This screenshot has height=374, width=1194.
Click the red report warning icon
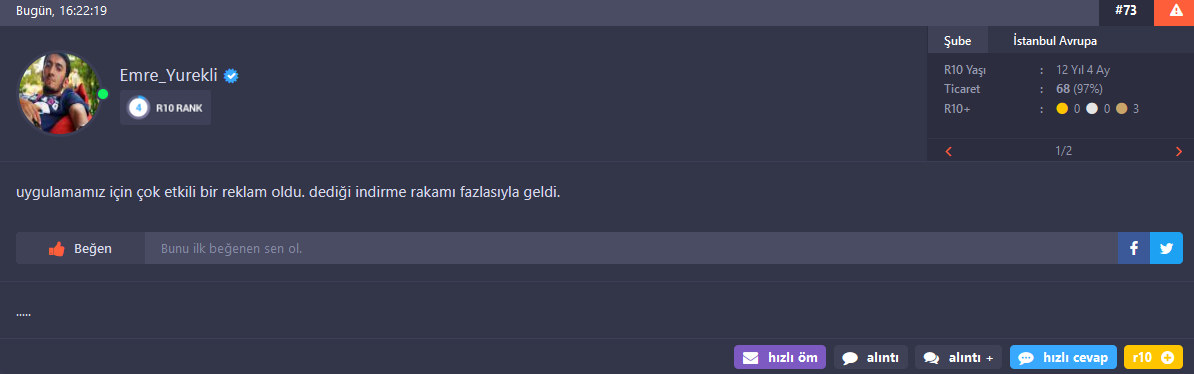click(x=1174, y=11)
